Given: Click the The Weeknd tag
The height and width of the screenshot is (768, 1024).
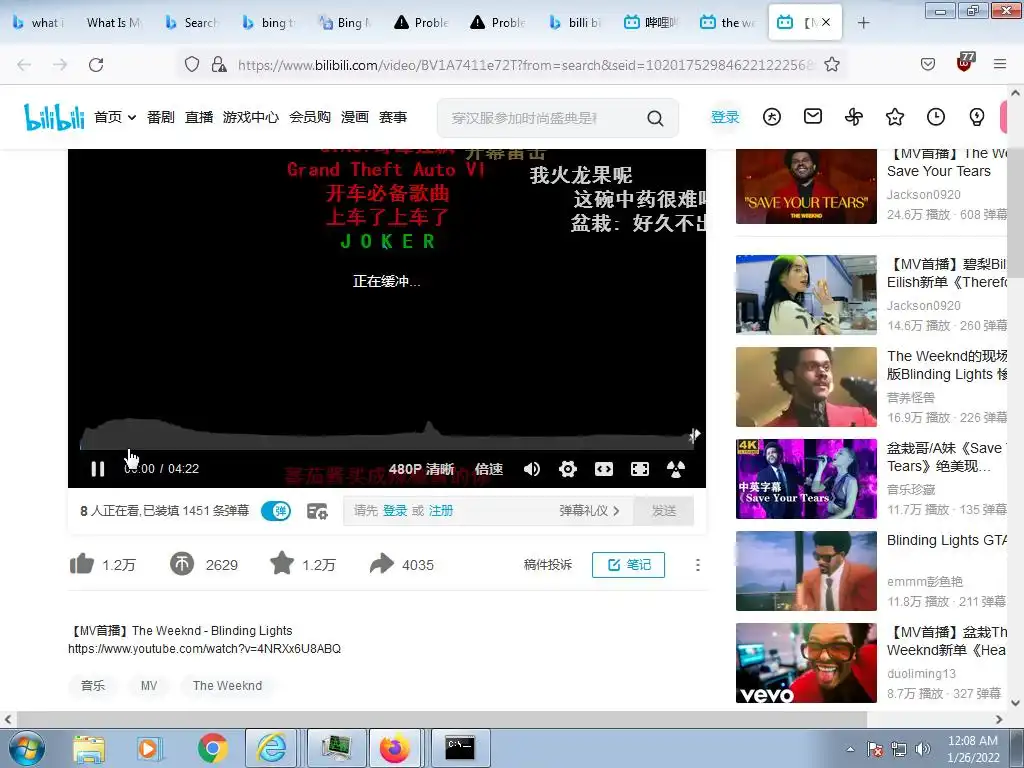Looking at the screenshot, I should [x=227, y=686].
